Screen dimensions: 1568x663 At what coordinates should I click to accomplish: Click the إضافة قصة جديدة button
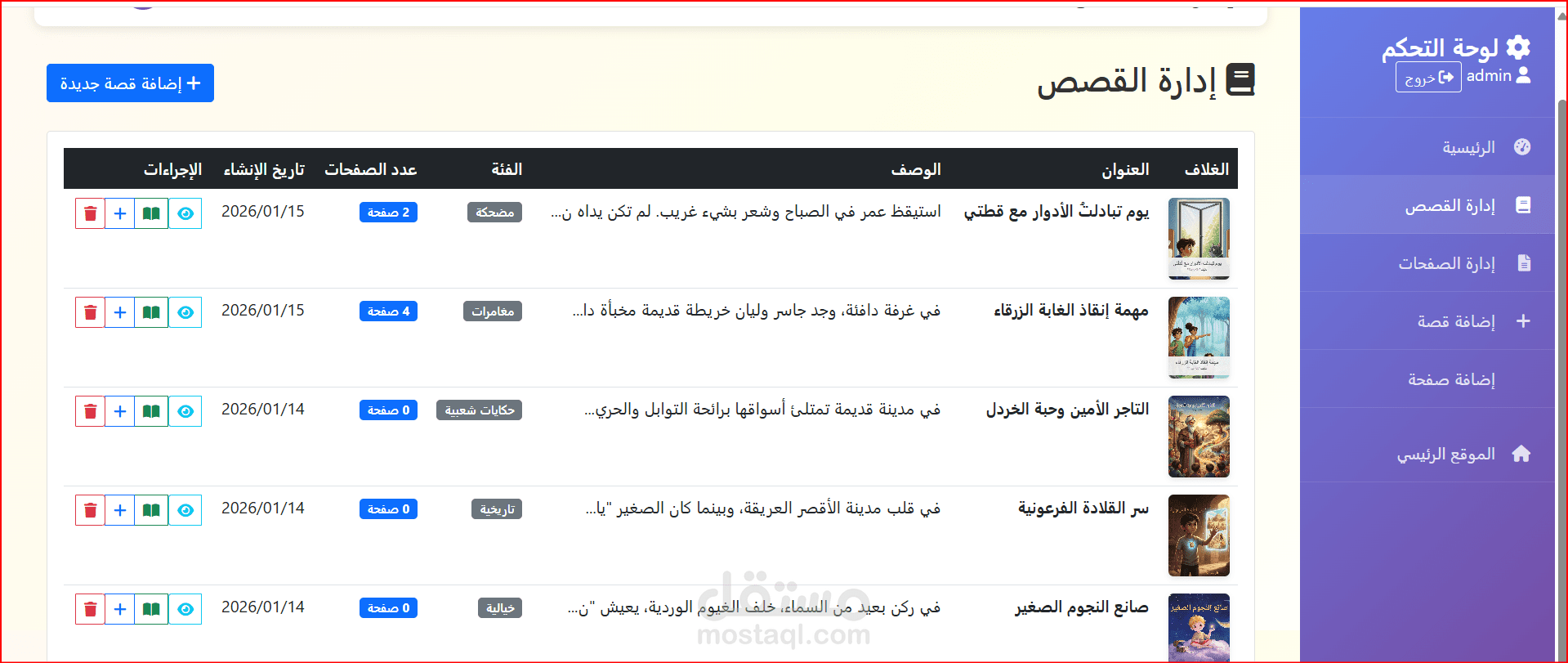[130, 83]
